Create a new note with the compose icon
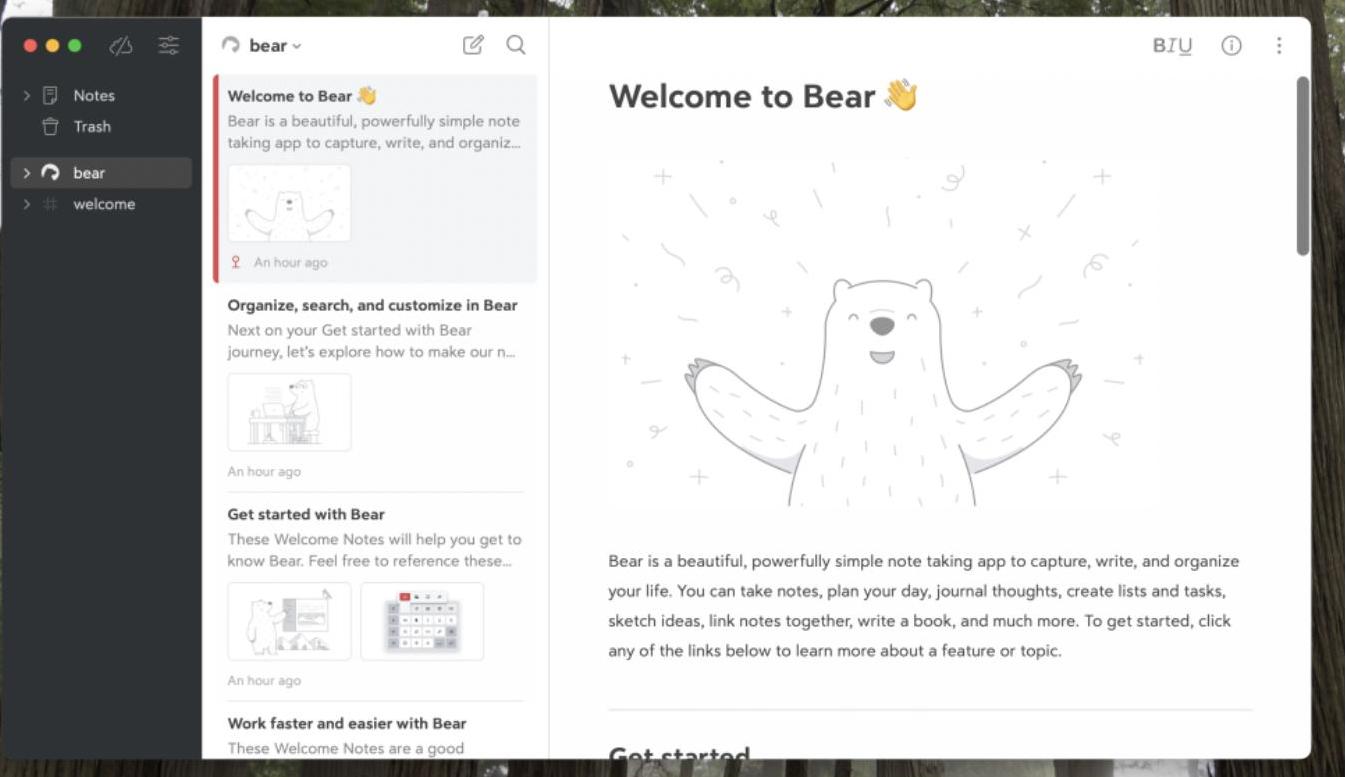The width and height of the screenshot is (1346, 777). 472,45
